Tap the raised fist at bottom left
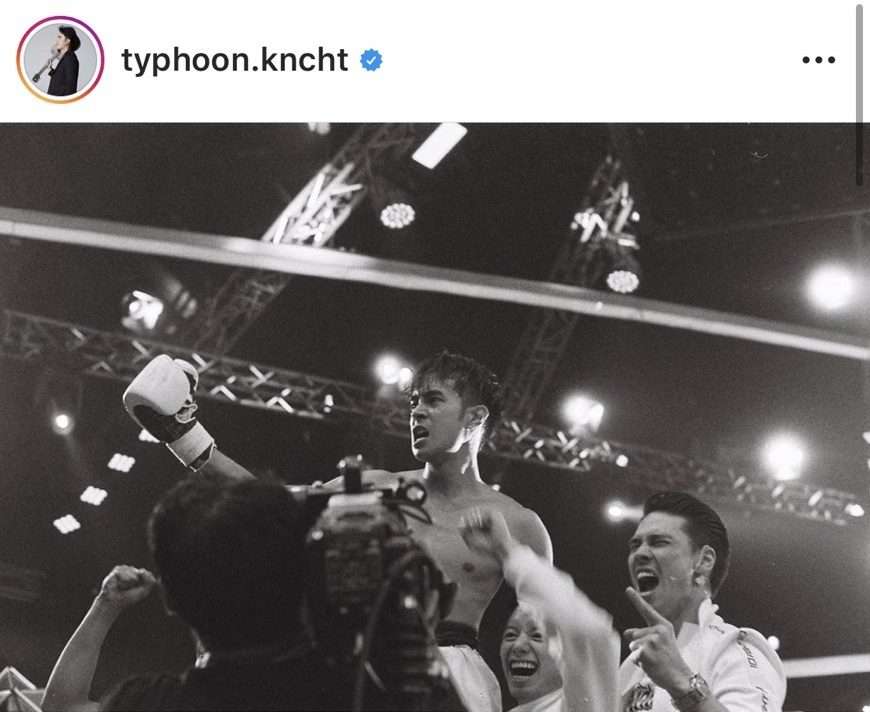 127,587
